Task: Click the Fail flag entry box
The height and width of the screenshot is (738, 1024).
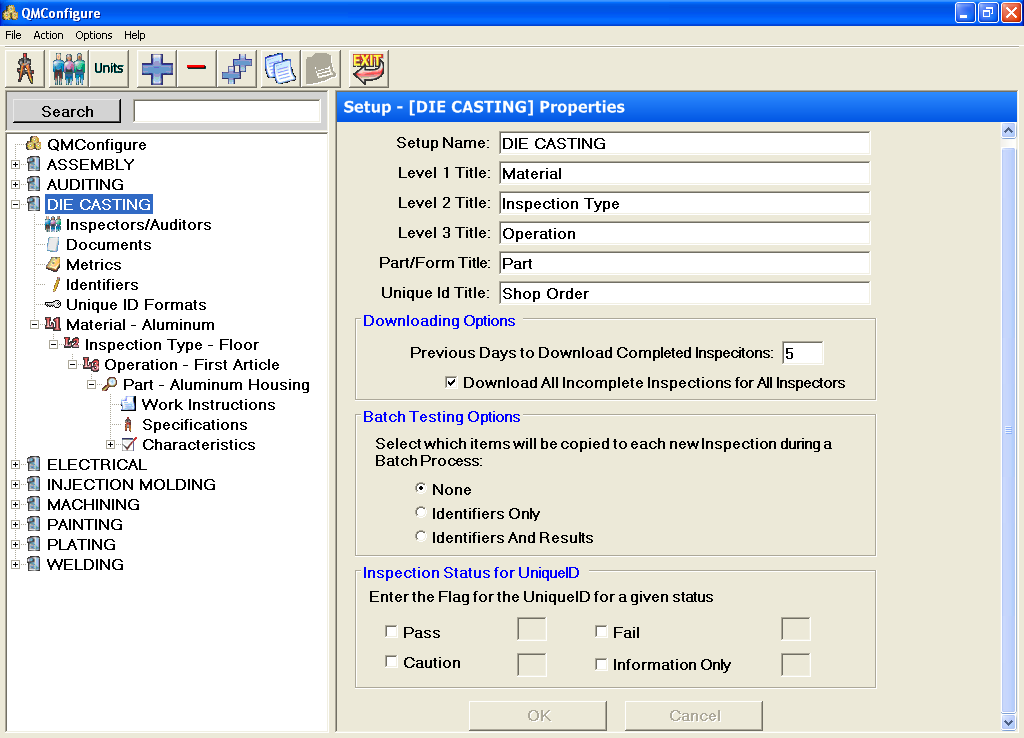Action: tap(795, 630)
